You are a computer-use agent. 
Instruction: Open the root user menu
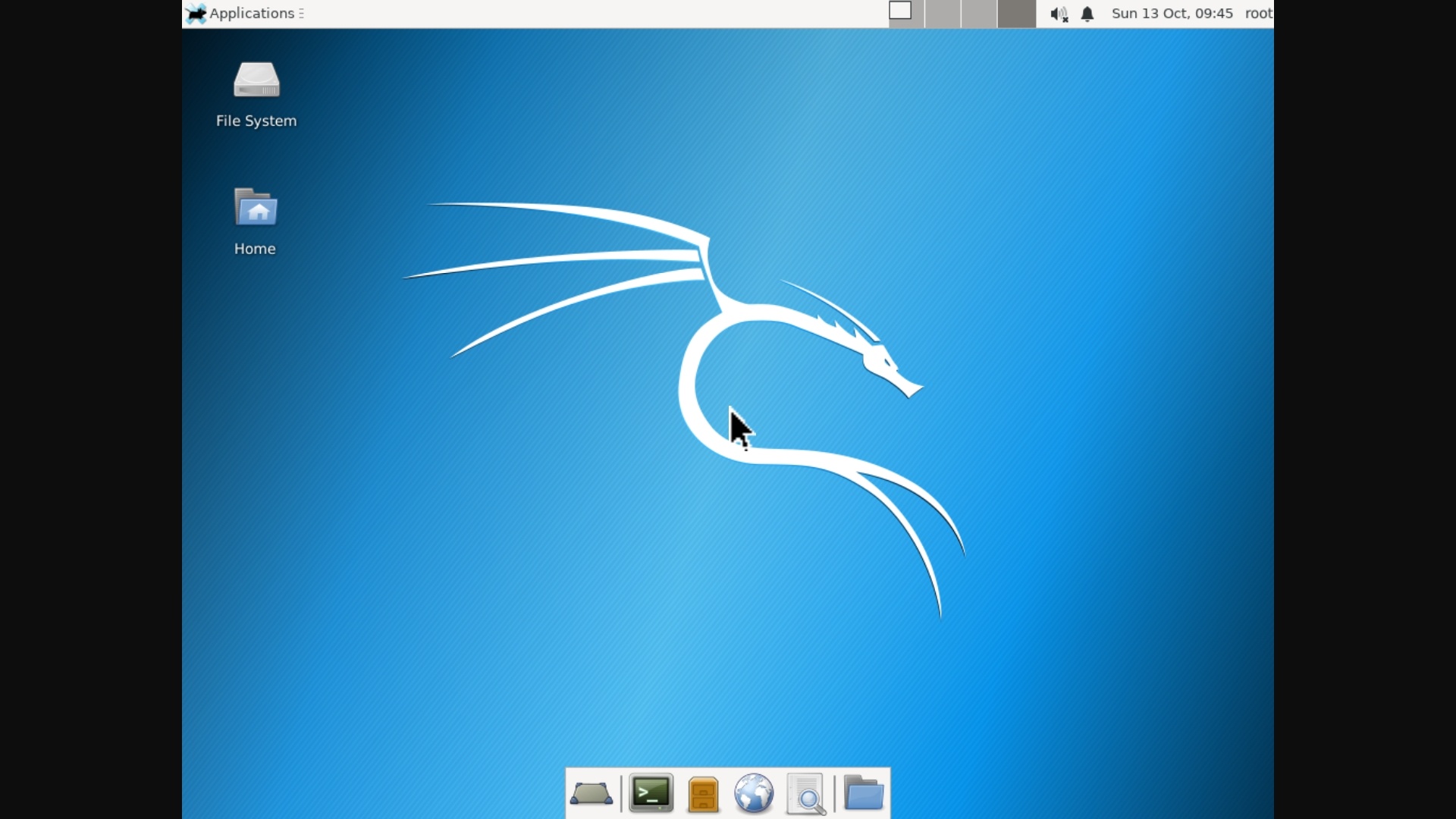[x=1259, y=14]
